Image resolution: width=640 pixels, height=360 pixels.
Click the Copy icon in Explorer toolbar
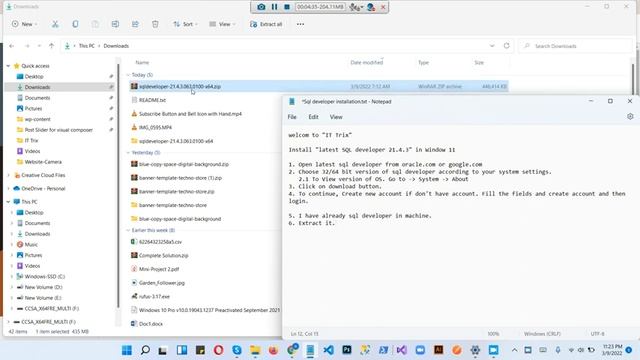(x=75, y=24)
